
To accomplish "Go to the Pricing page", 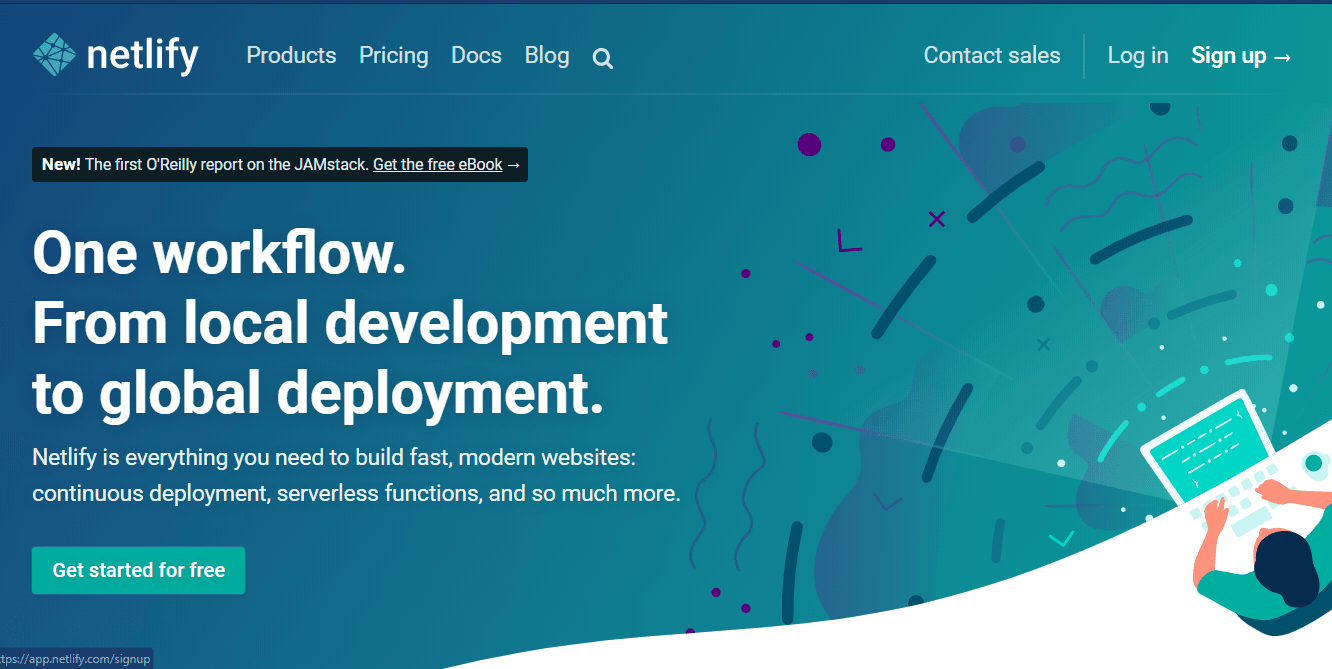I will pyautogui.click(x=393, y=56).
